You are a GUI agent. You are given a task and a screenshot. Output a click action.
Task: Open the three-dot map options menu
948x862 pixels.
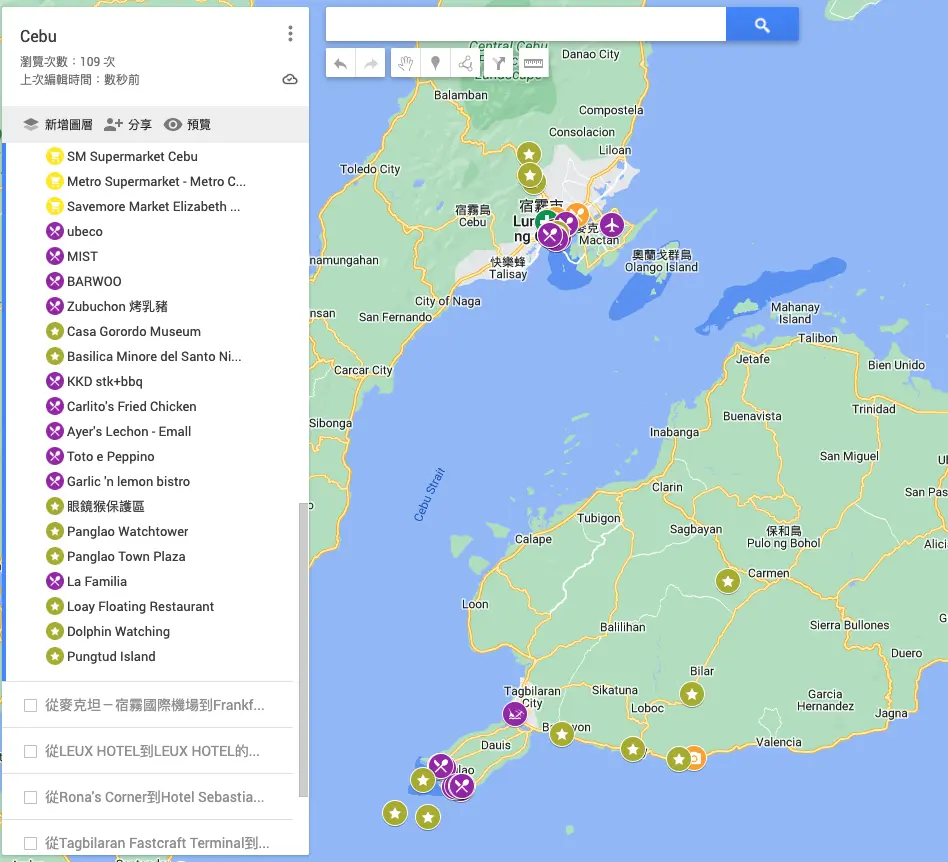click(x=290, y=35)
